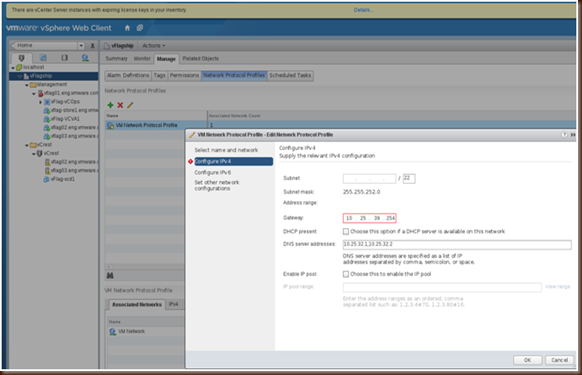Select the IPv4 tab below the profile list

[173, 304]
